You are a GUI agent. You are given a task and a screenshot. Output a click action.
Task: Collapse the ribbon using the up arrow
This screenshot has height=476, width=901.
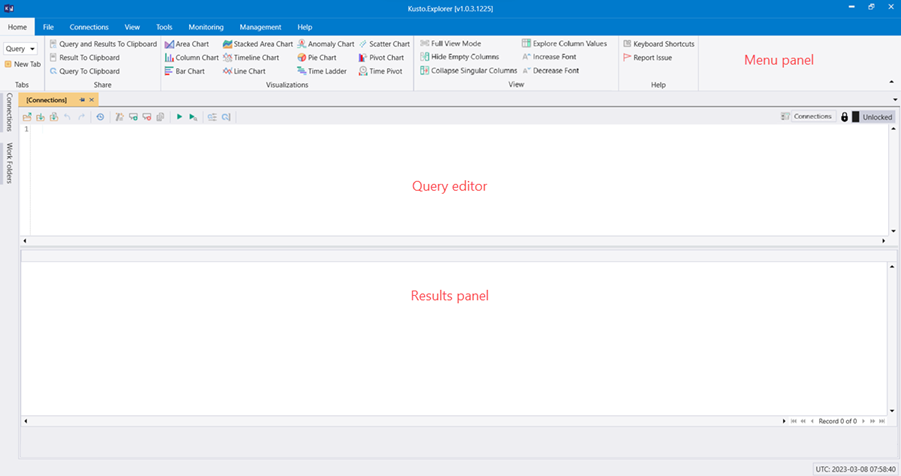pyautogui.click(x=891, y=81)
